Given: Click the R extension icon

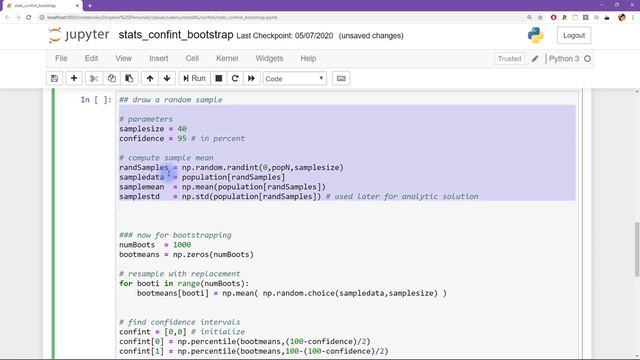Looking at the screenshot, I should (564, 18).
